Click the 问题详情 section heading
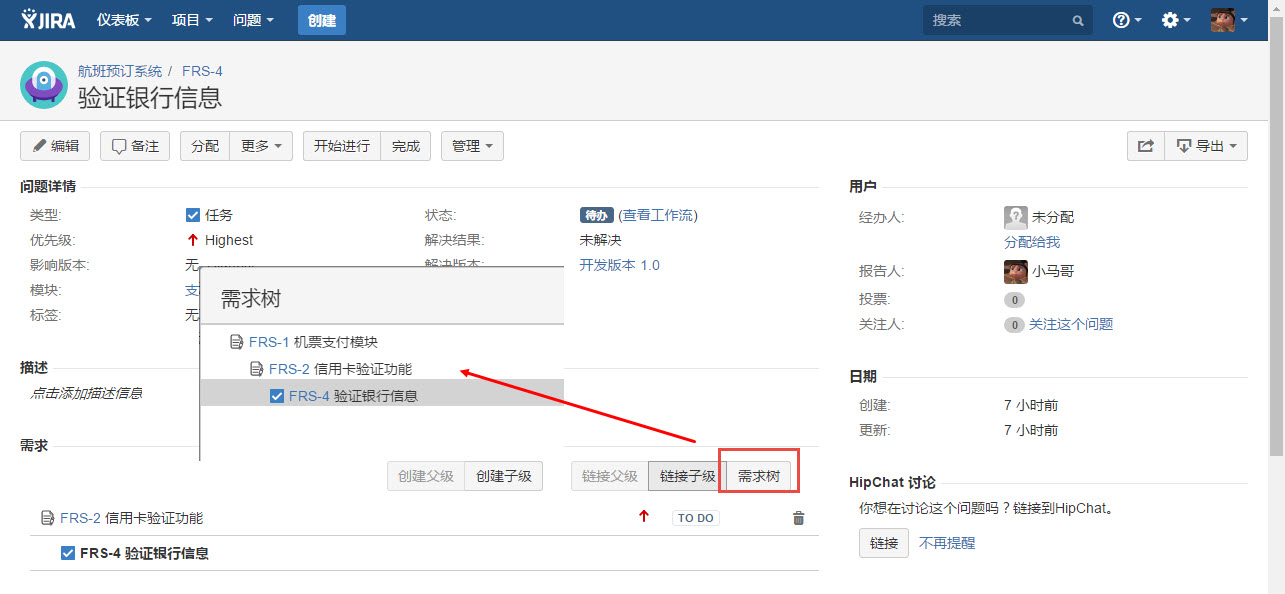Viewport: 1285px width, 594px height. click(48, 186)
